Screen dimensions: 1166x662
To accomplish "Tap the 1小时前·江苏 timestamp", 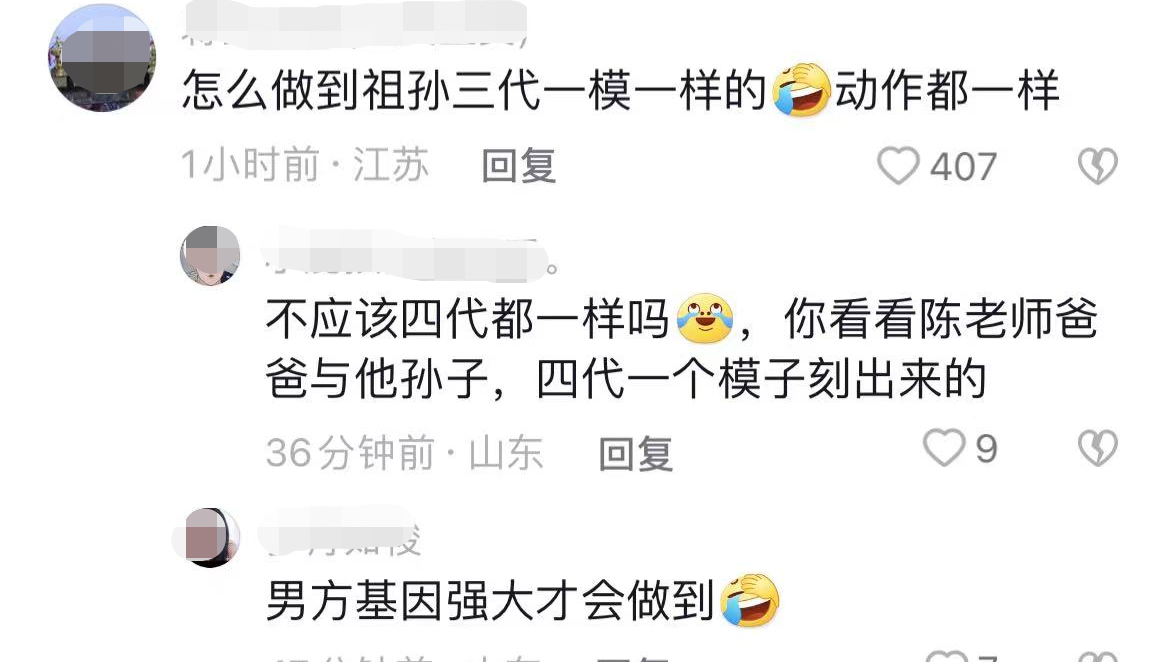I will [306, 164].
